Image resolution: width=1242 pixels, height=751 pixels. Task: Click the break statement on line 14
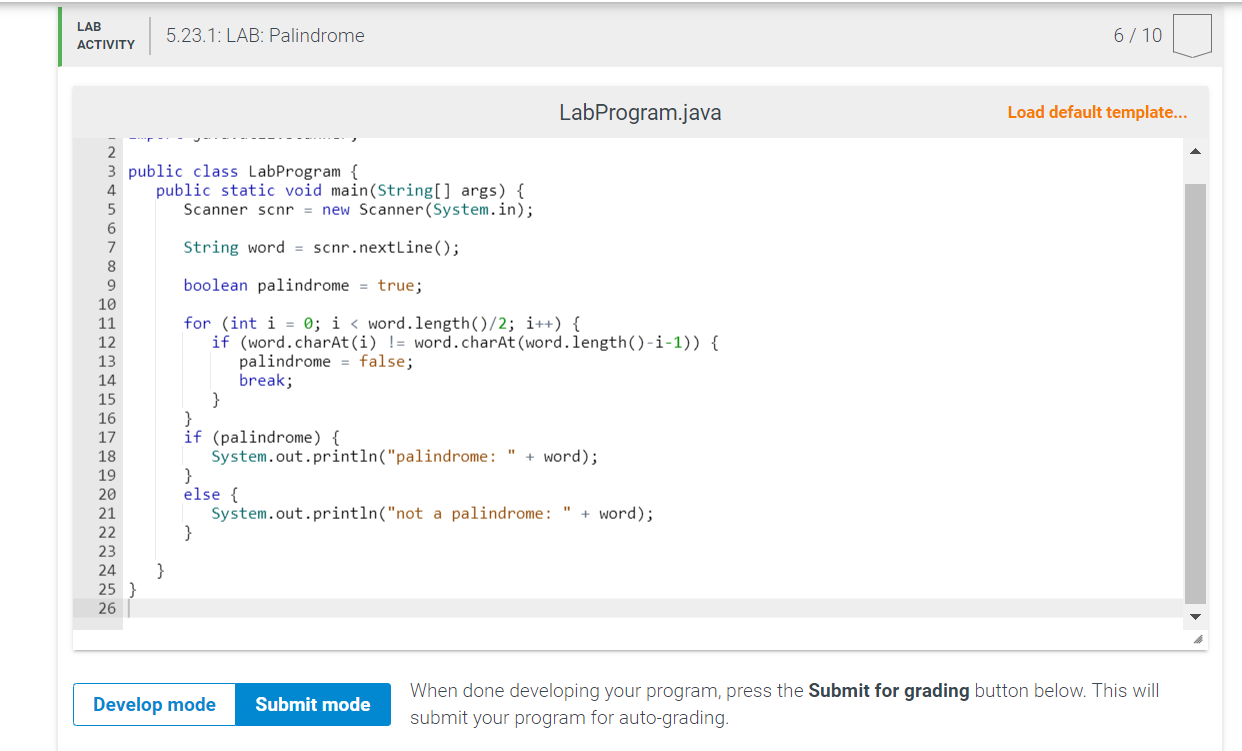[264, 380]
